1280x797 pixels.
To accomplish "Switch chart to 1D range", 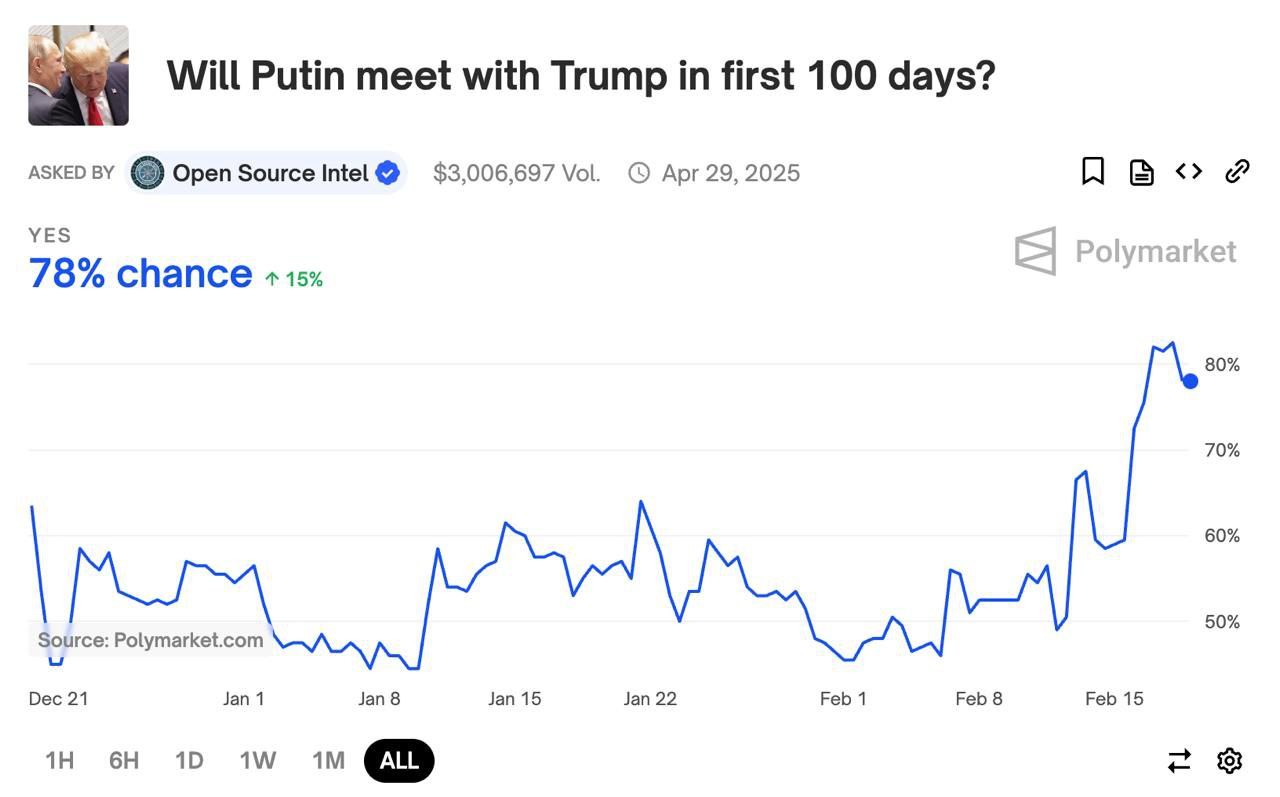I will click(189, 761).
